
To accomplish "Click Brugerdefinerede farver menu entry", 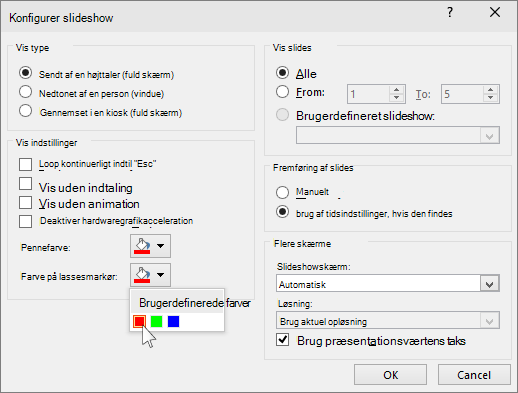I will pyautogui.click(x=177, y=303).
